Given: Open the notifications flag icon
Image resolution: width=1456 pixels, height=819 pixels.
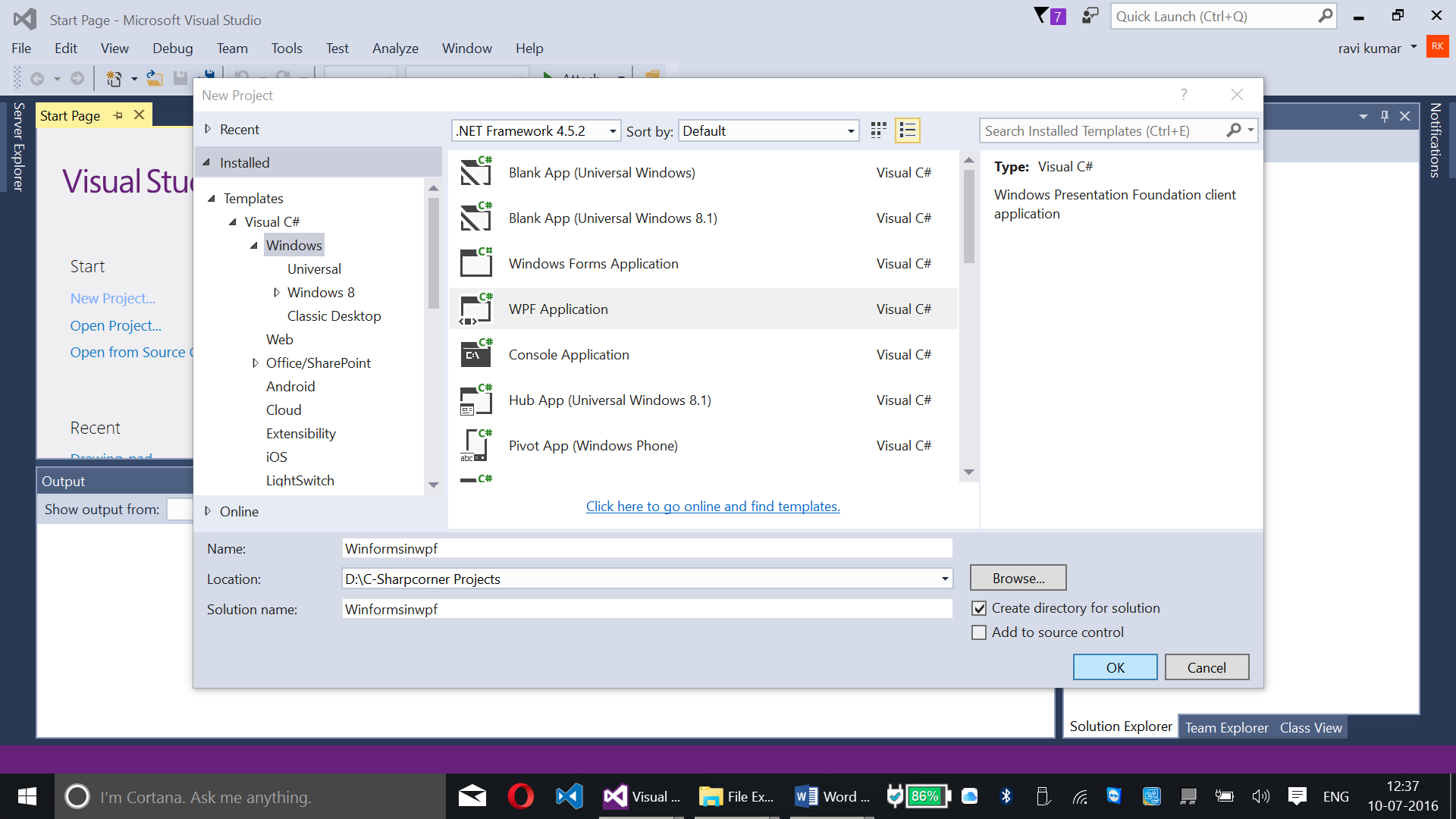Looking at the screenshot, I should 1050,16.
